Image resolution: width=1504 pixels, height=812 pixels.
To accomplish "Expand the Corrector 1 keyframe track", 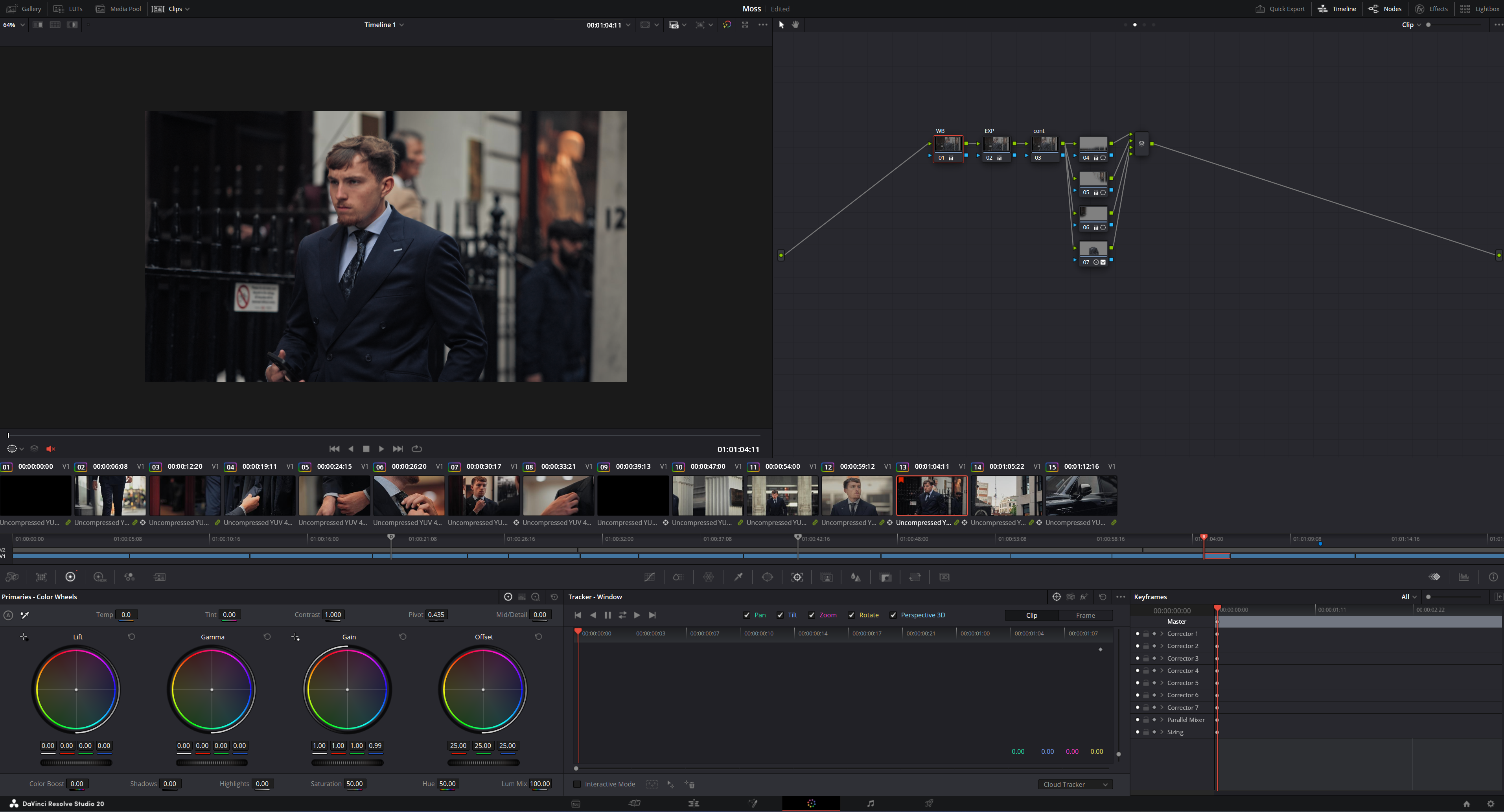I will click(1161, 634).
